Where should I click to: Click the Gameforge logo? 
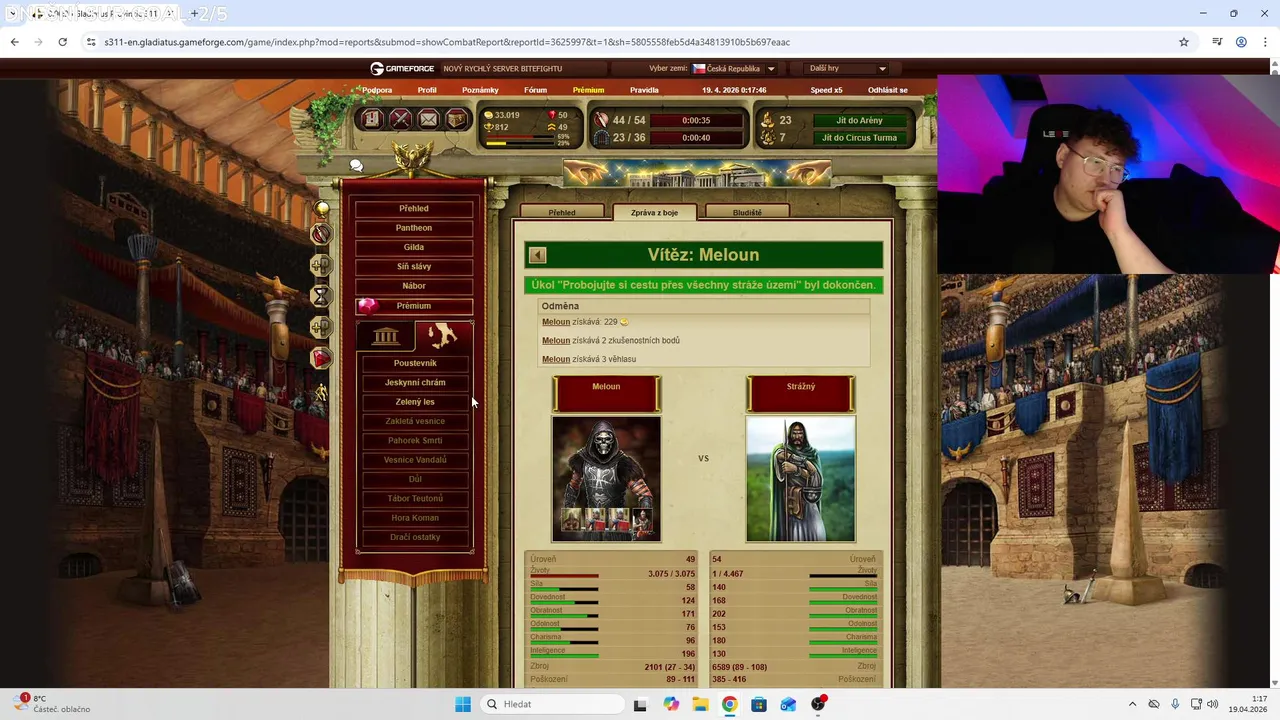pos(402,68)
